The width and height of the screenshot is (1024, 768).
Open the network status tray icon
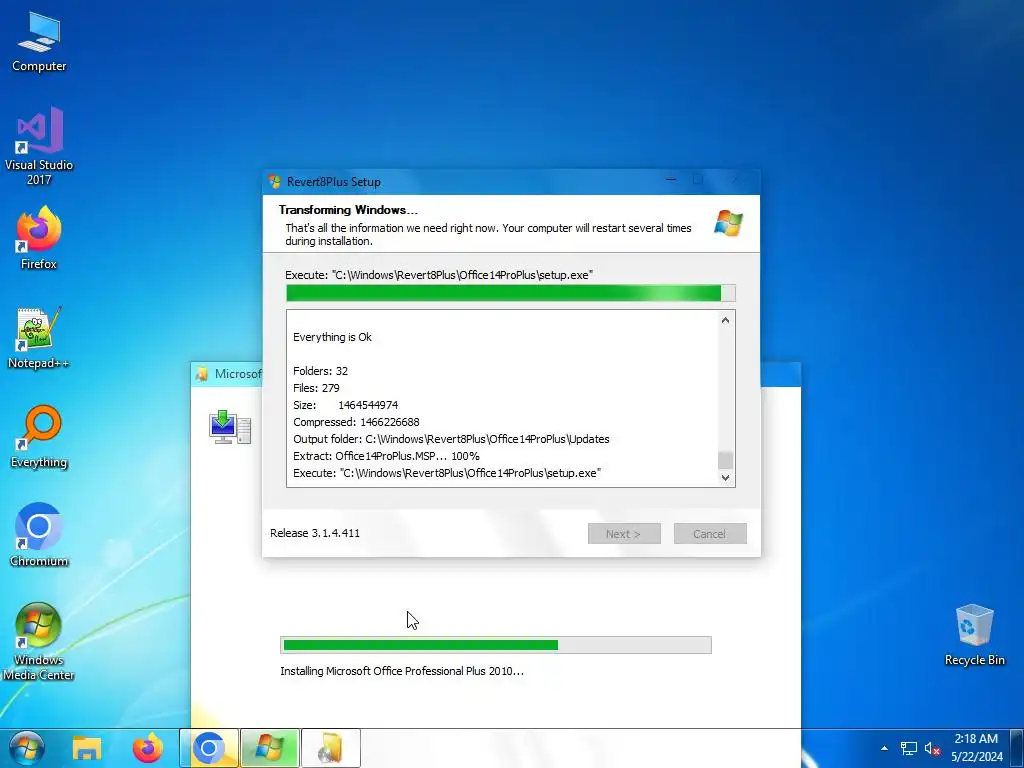pyautogui.click(x=908, y=748)
